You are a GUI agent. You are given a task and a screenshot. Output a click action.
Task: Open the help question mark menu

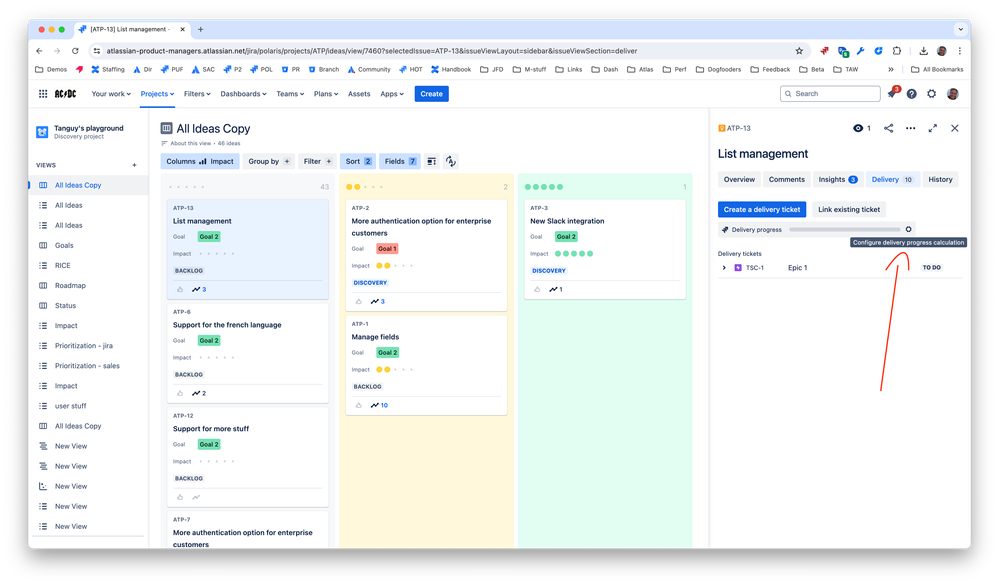[912, 94]
